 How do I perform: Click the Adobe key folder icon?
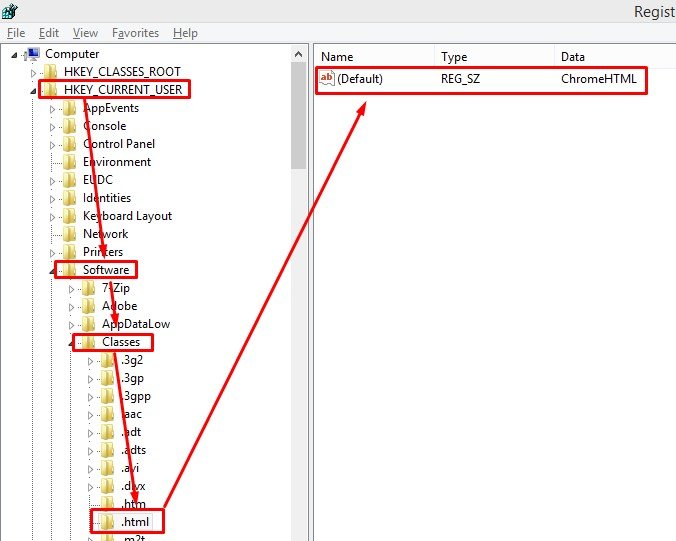click(x=89, y=306)
